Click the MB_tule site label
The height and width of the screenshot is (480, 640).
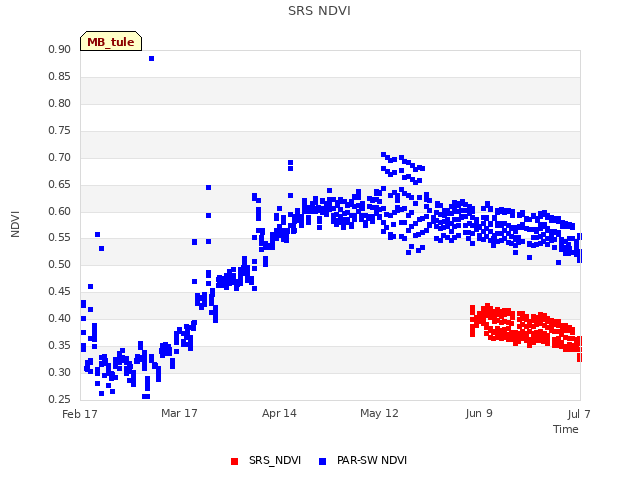(111, 42)
